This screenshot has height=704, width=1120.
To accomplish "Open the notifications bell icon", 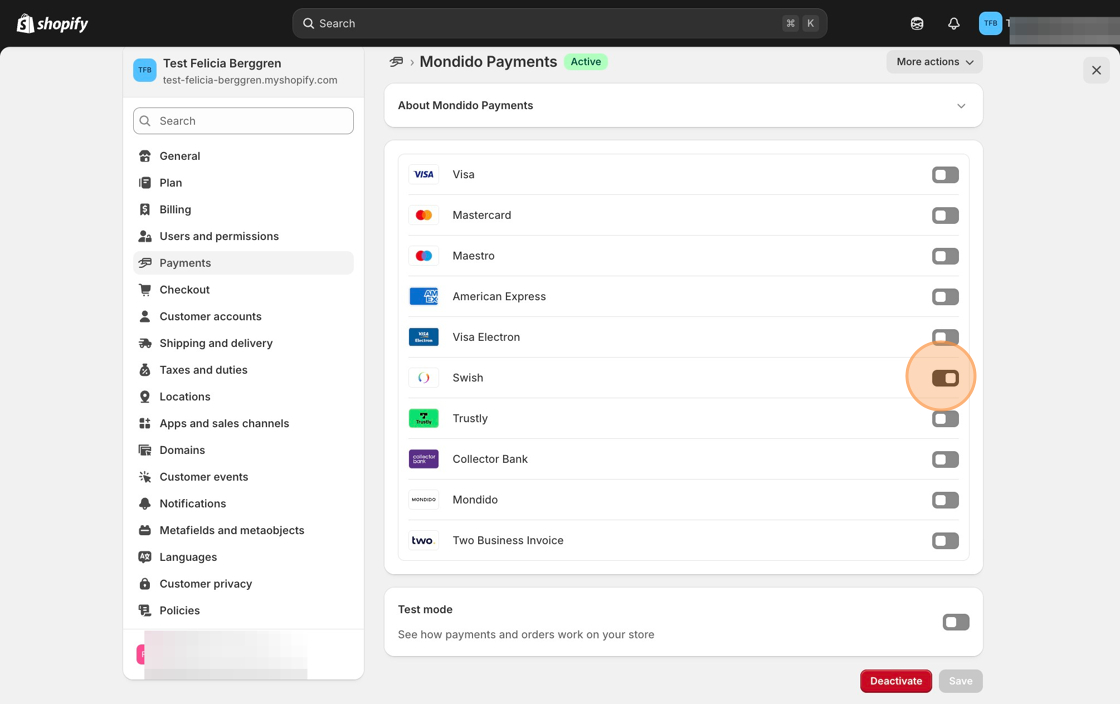I will tap(954, 24).
